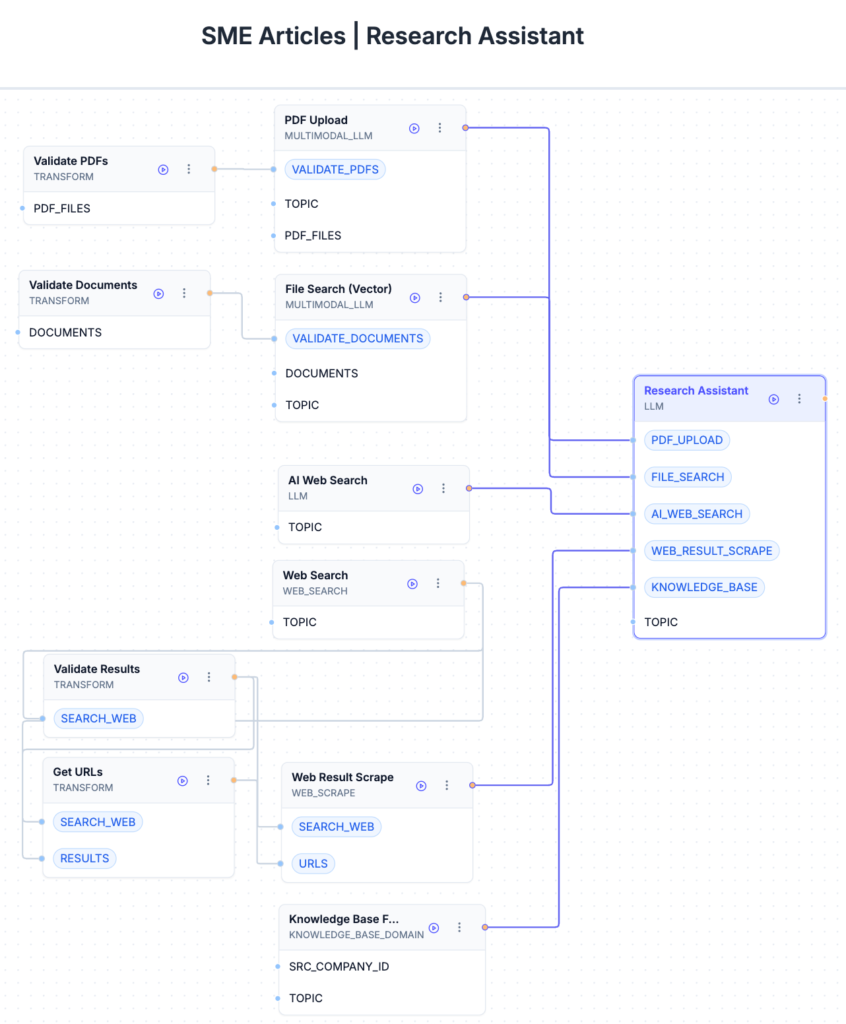The height and width of the screenshot is (1024, 846).
Task: Open the three-dot menu on the PDF Upload node
Action: pyautogui.click(x=439, y=128)
